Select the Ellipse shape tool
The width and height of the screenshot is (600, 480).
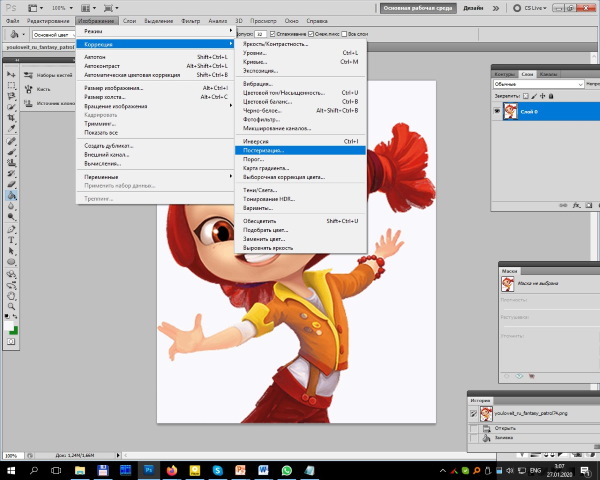tap(11, 262)
